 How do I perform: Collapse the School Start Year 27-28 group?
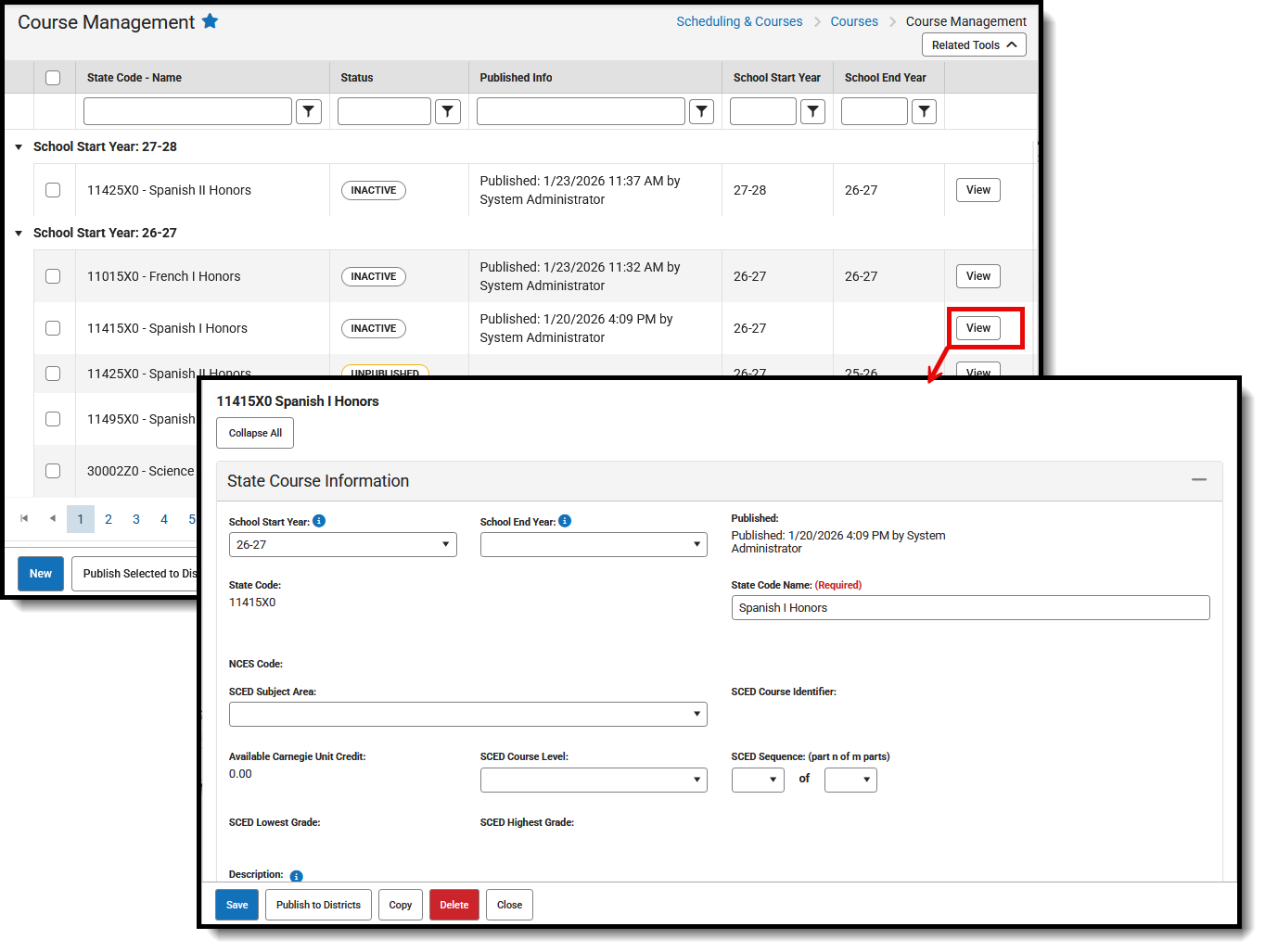(19, 146)
